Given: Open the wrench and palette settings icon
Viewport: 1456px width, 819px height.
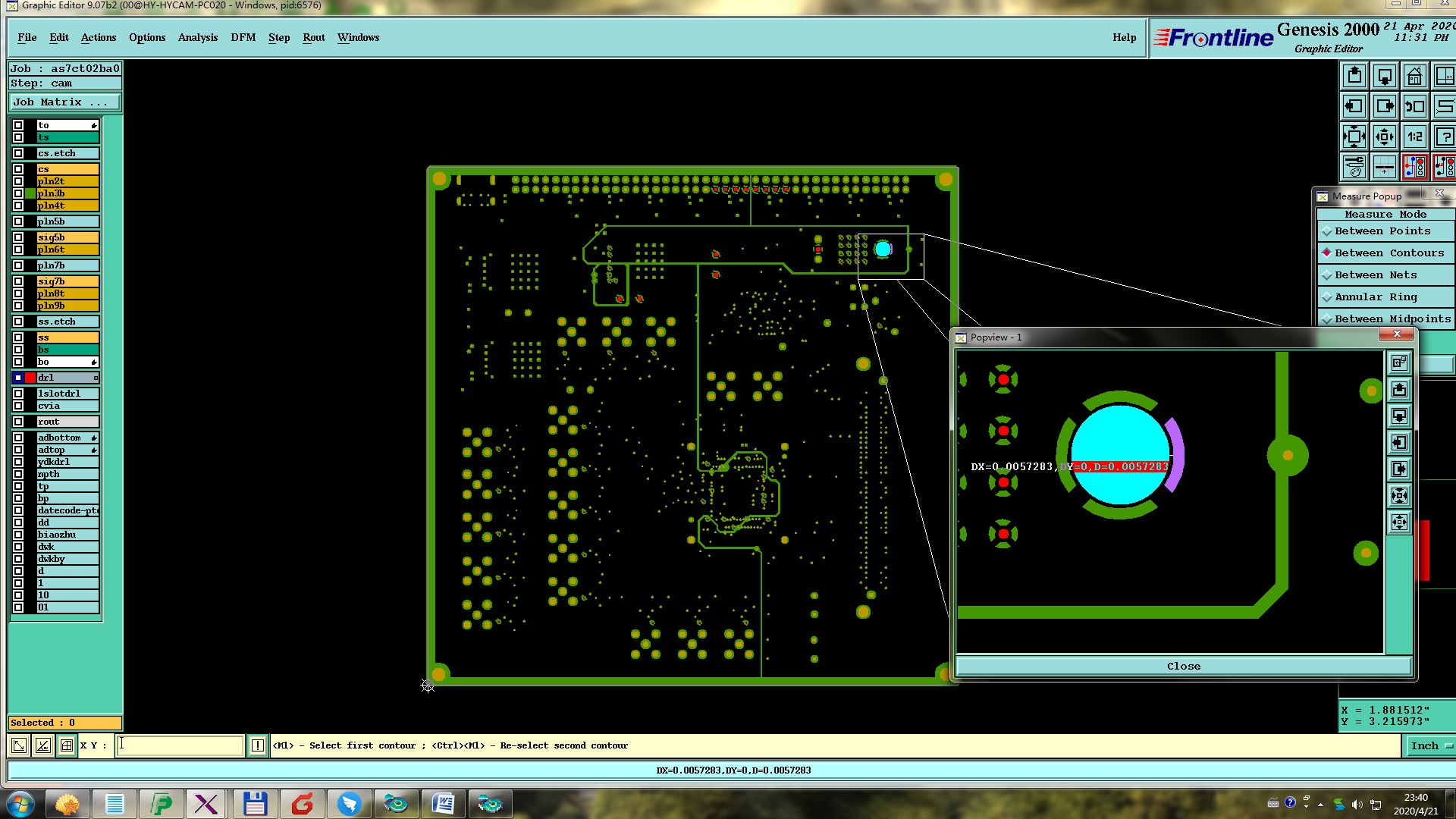Looking at the screenshot, I should 1354,167.
